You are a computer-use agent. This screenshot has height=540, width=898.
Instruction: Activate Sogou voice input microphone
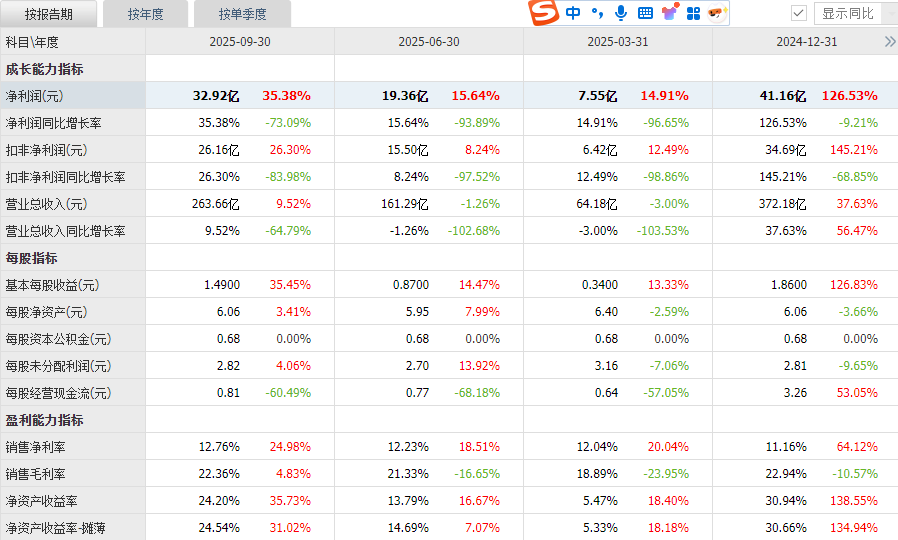click(x=621, y=13)
